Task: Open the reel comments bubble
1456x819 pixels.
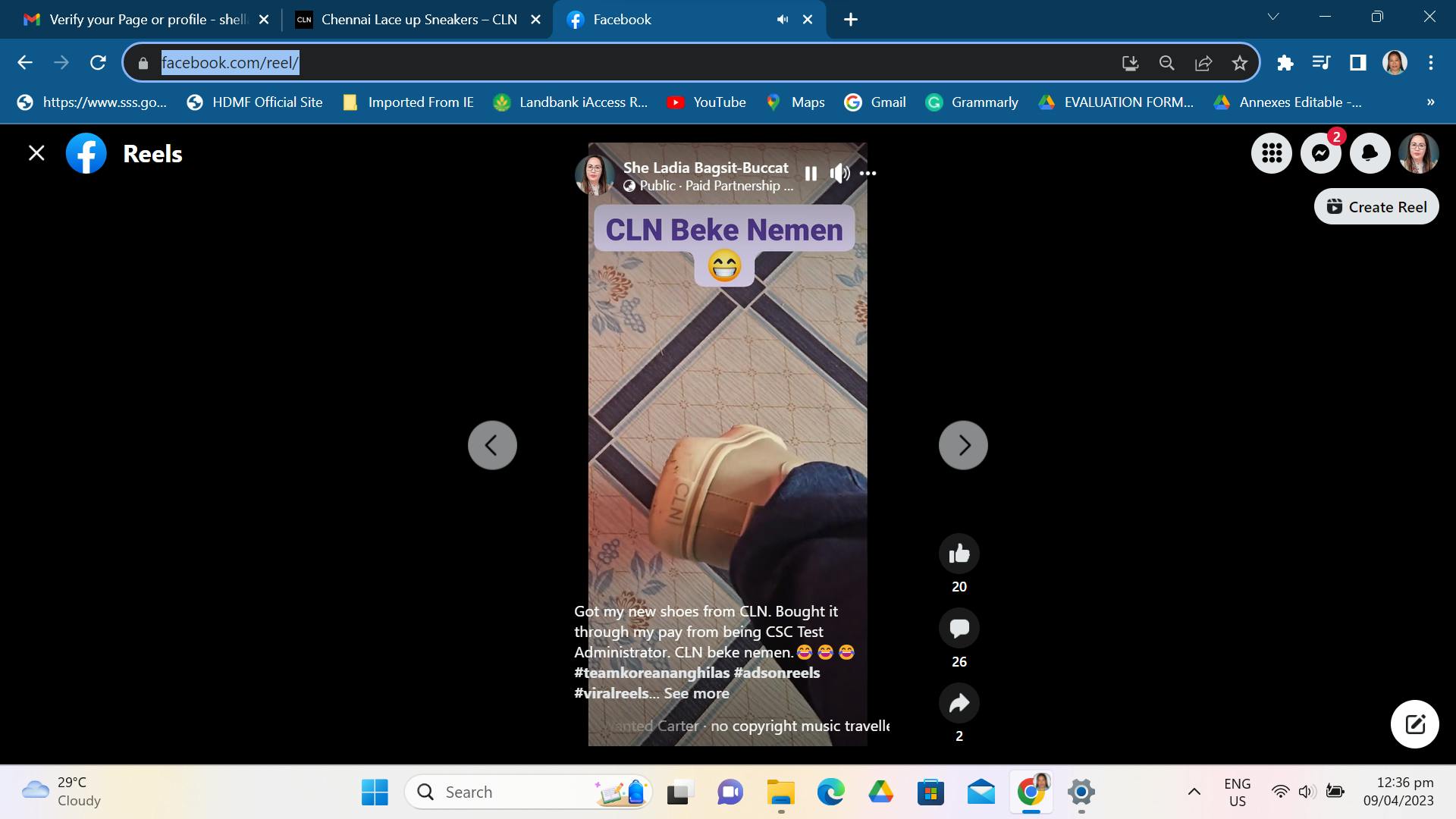Action: (x=959, y=628)
